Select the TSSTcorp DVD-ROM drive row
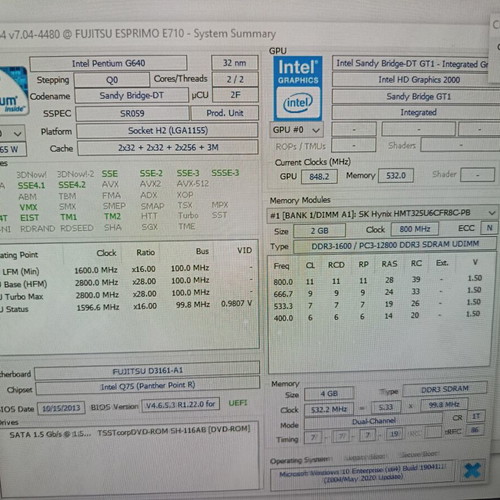 130,432
